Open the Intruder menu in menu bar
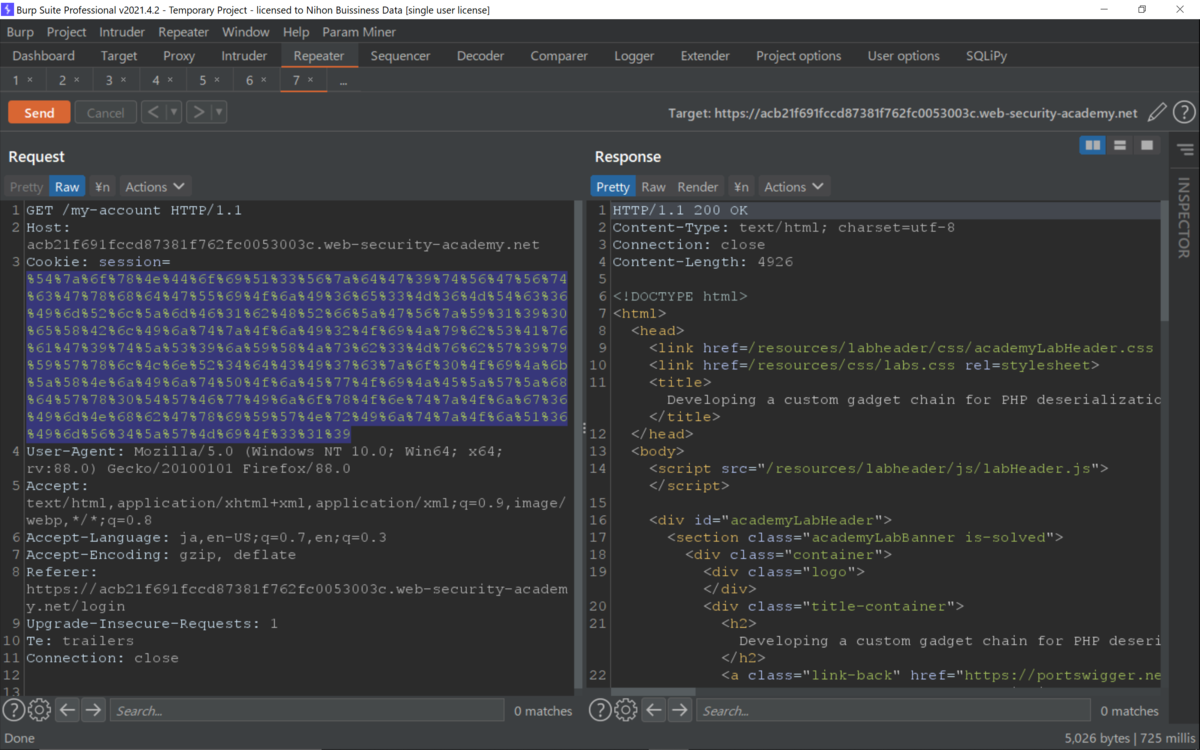This screenshot has height=750, width=1200. click(x=122, y=32)
